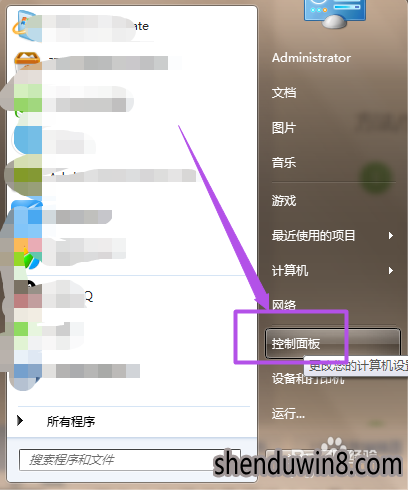
Task: Click the 所有程序 label
Action: 71,422
